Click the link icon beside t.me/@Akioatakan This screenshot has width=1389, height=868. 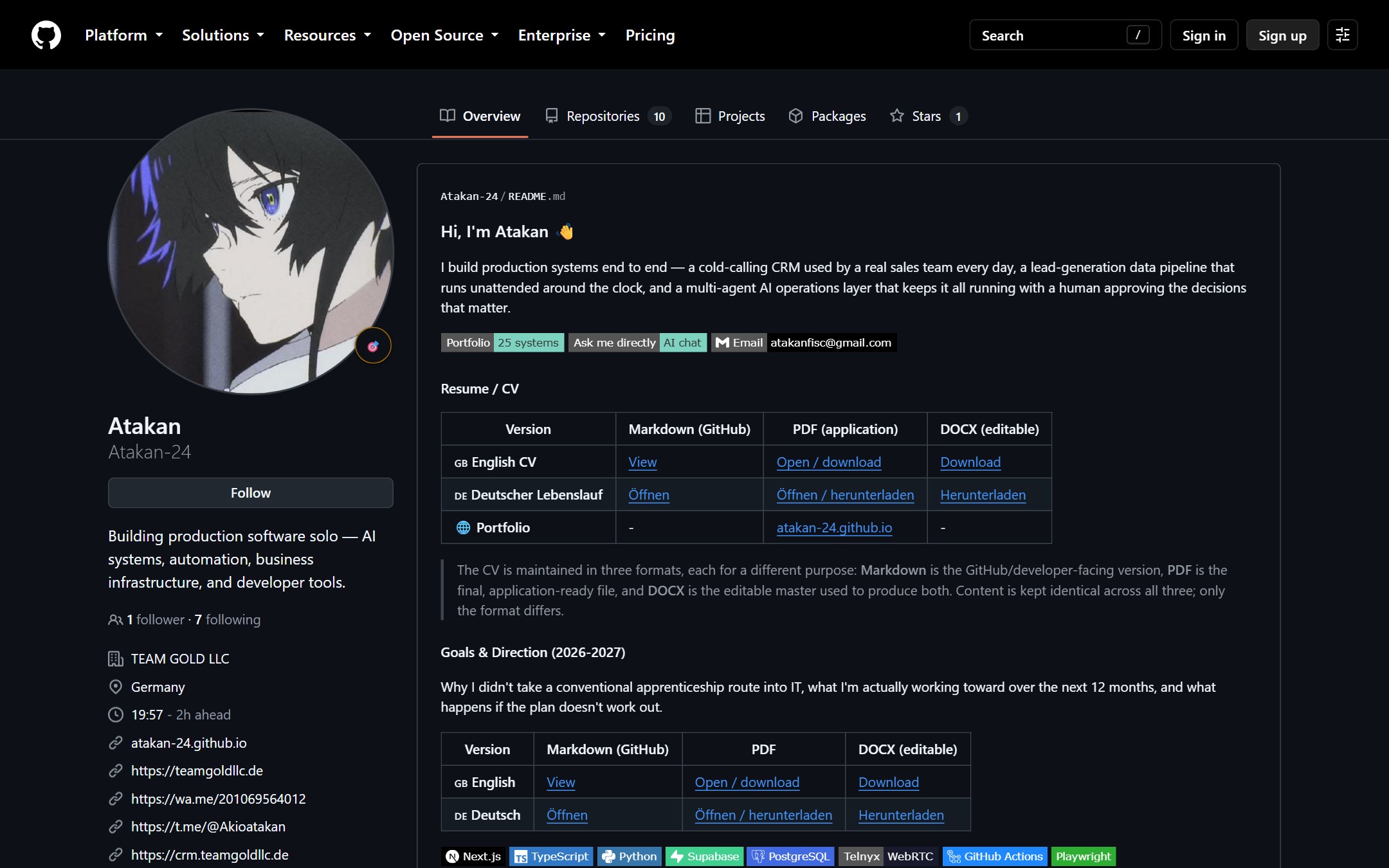click(116, 827)
